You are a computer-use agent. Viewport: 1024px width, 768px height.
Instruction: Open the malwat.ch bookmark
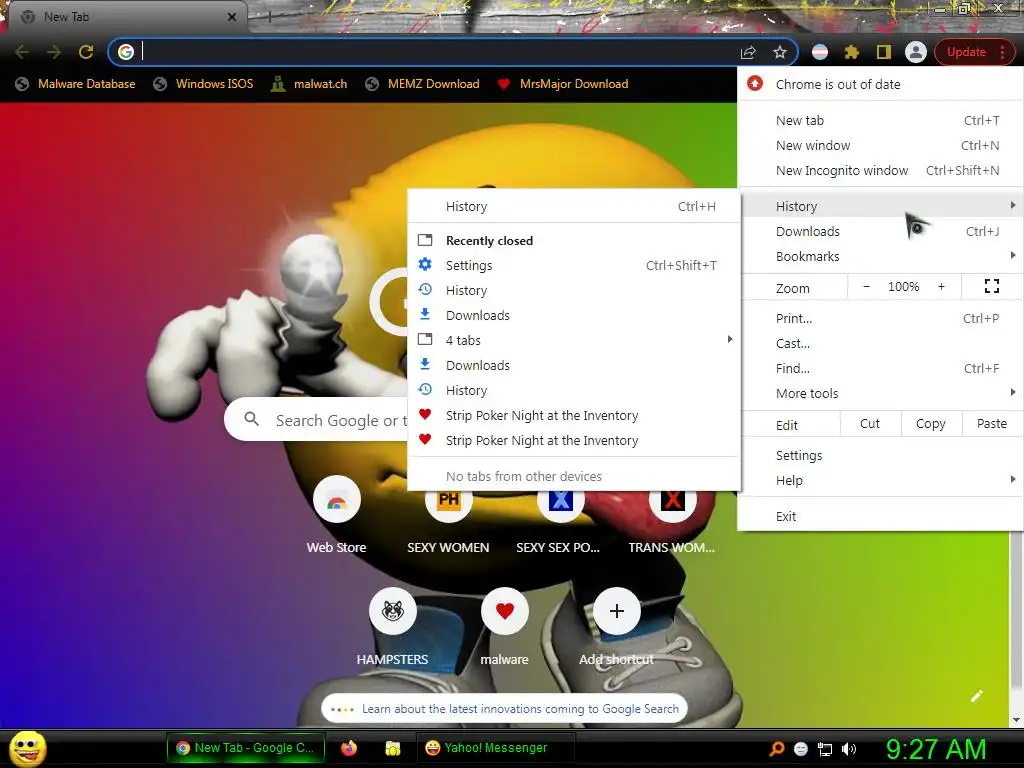(310, 84)
